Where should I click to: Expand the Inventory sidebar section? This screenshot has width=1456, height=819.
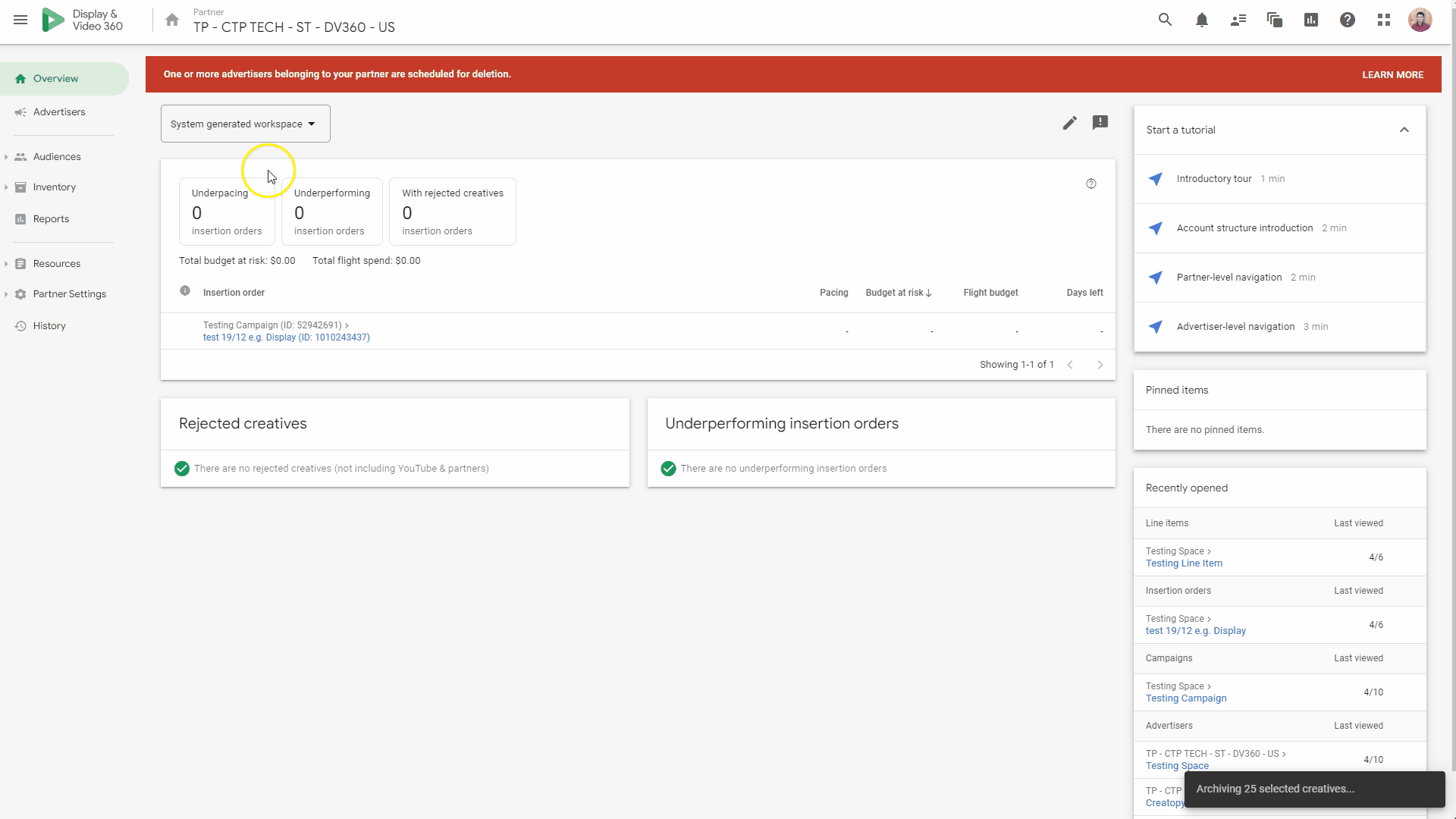pos(6,187)
